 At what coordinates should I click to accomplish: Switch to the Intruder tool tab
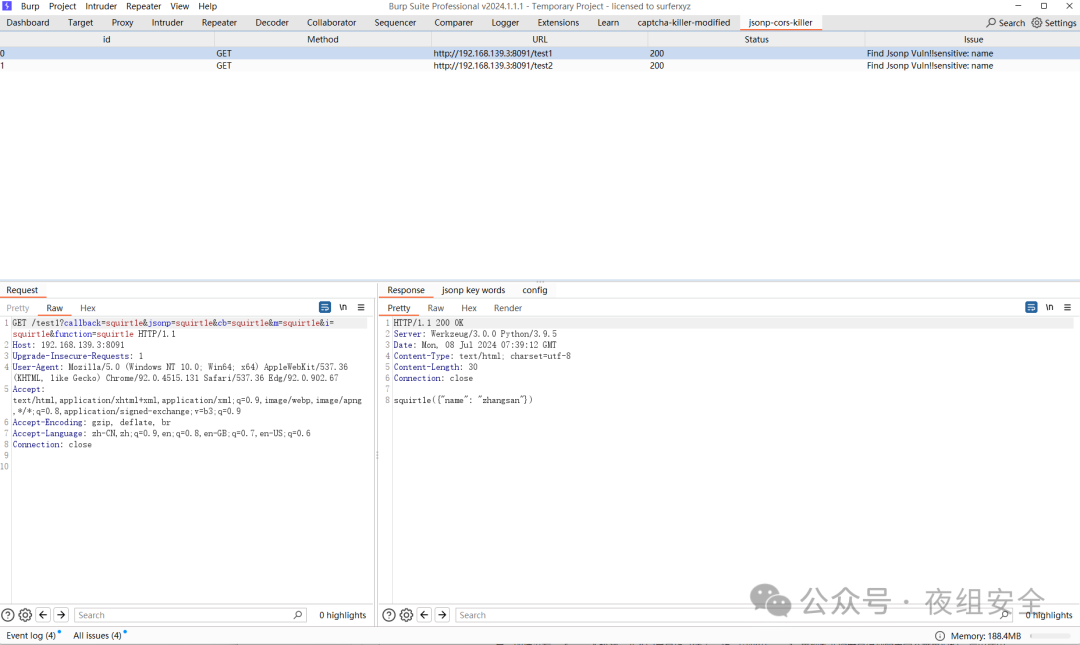(x=167, y=23)
